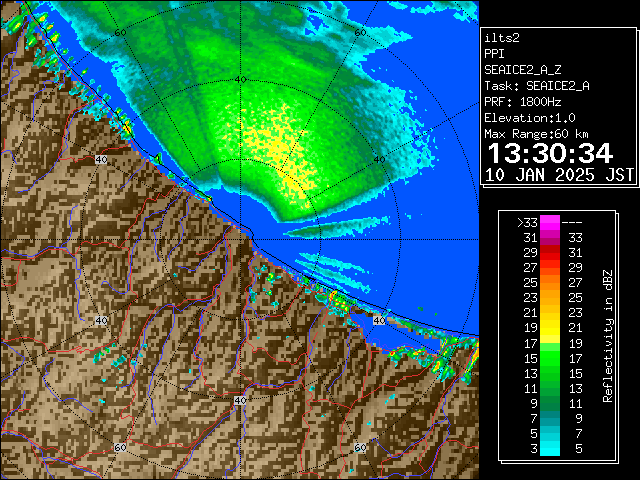Screen dimensions: 640x480
Task: Click "3" in the left legend column
Action: point(534,449)
